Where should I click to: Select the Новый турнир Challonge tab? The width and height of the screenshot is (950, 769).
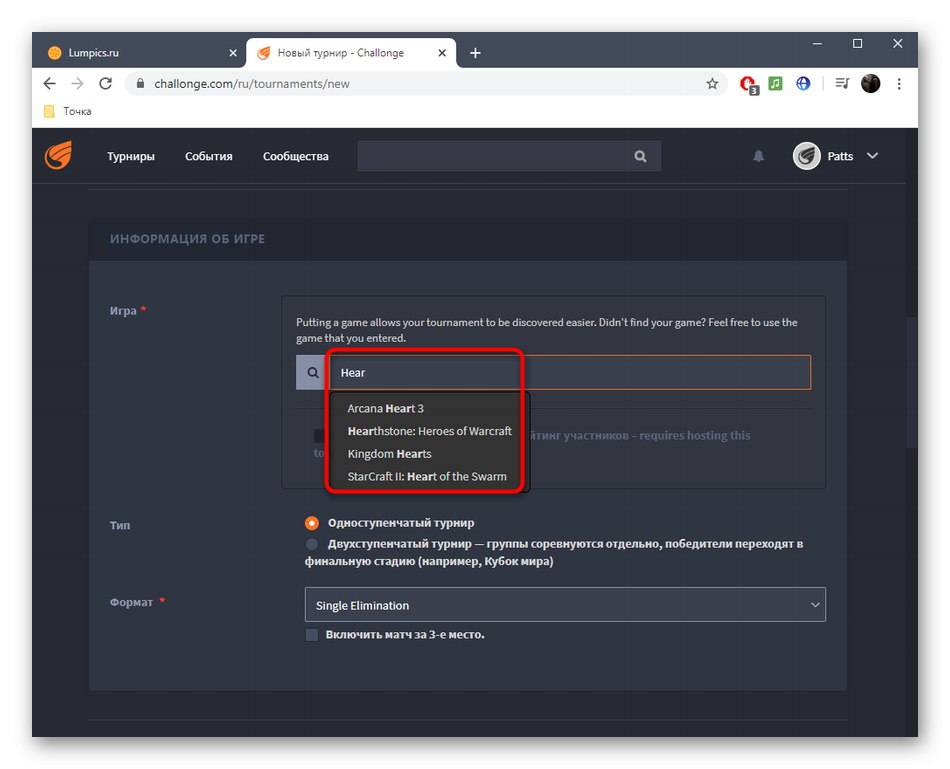(351, 53)
